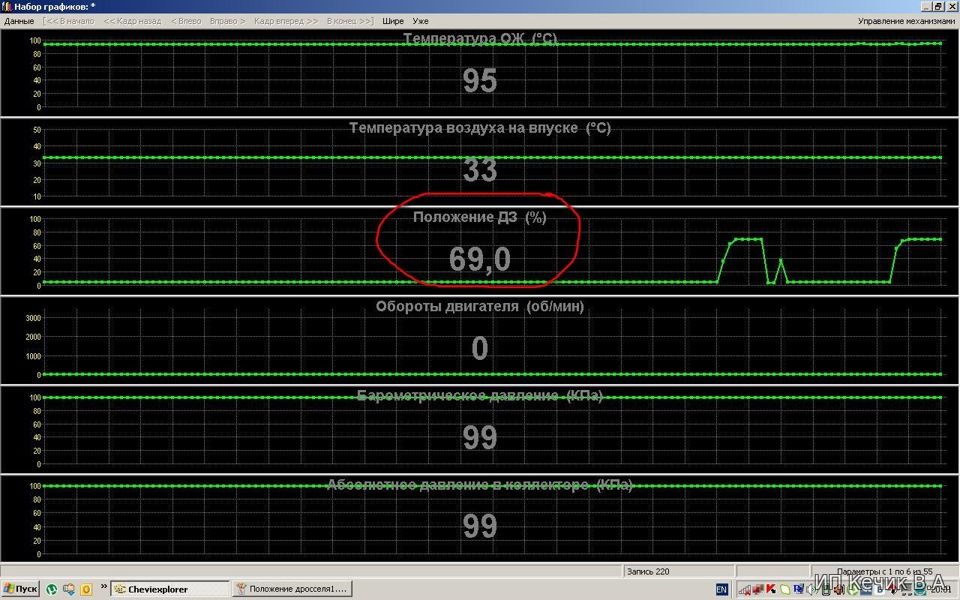This screenshot has width=960, height=600.
Task: Close the Набор графиков window
Action: 952,6
